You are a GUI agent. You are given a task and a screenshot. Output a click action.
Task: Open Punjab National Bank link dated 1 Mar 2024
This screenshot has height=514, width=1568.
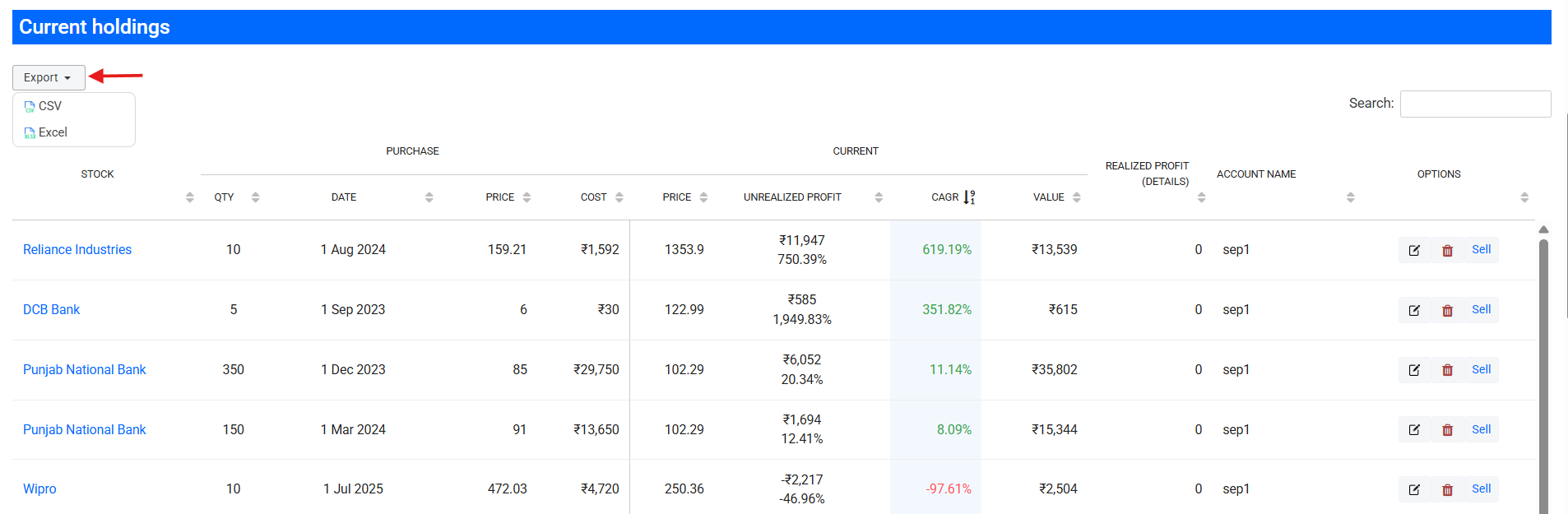pos(84,429)
